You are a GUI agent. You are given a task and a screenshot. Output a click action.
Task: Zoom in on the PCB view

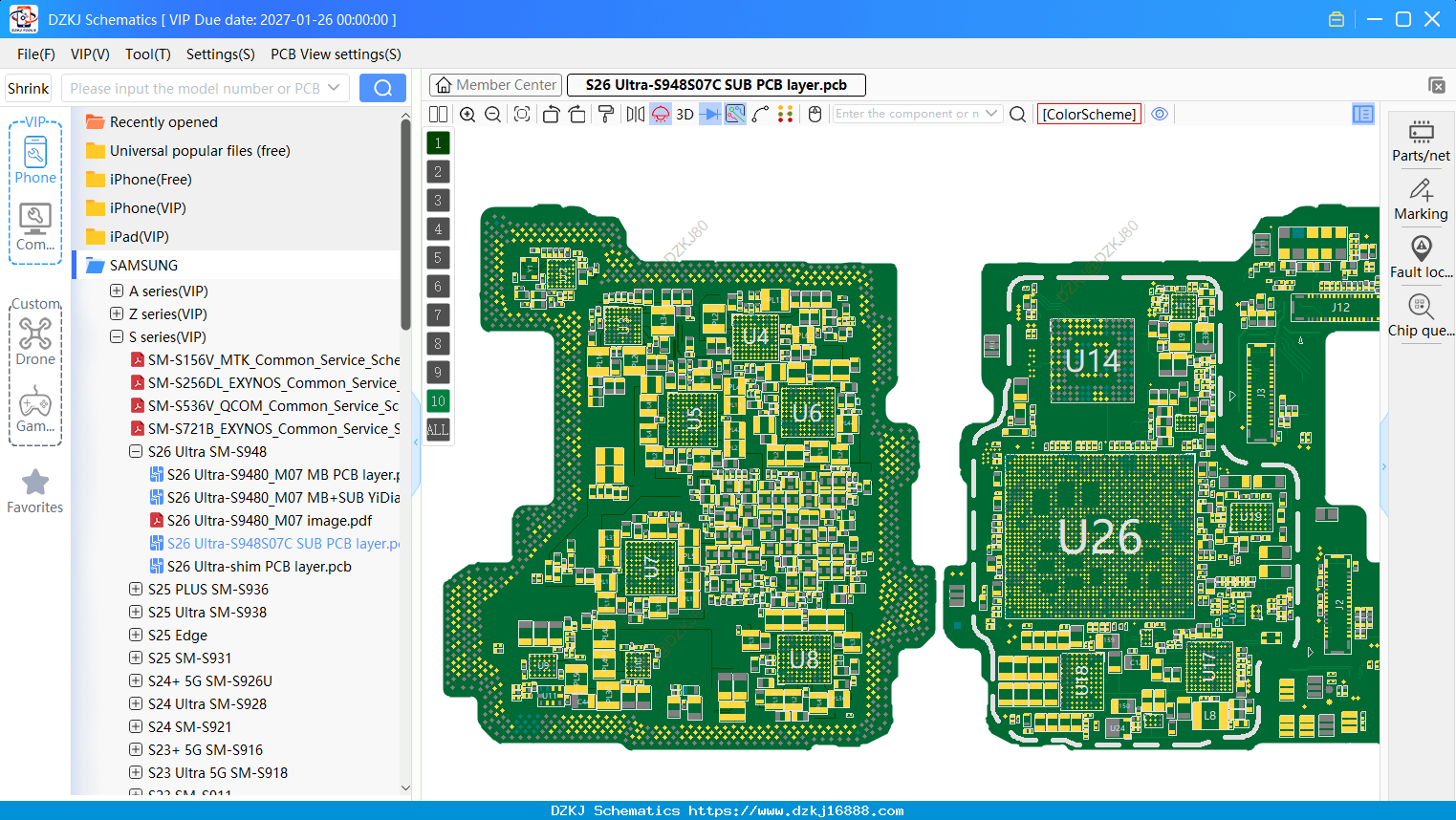pos(467,114)
